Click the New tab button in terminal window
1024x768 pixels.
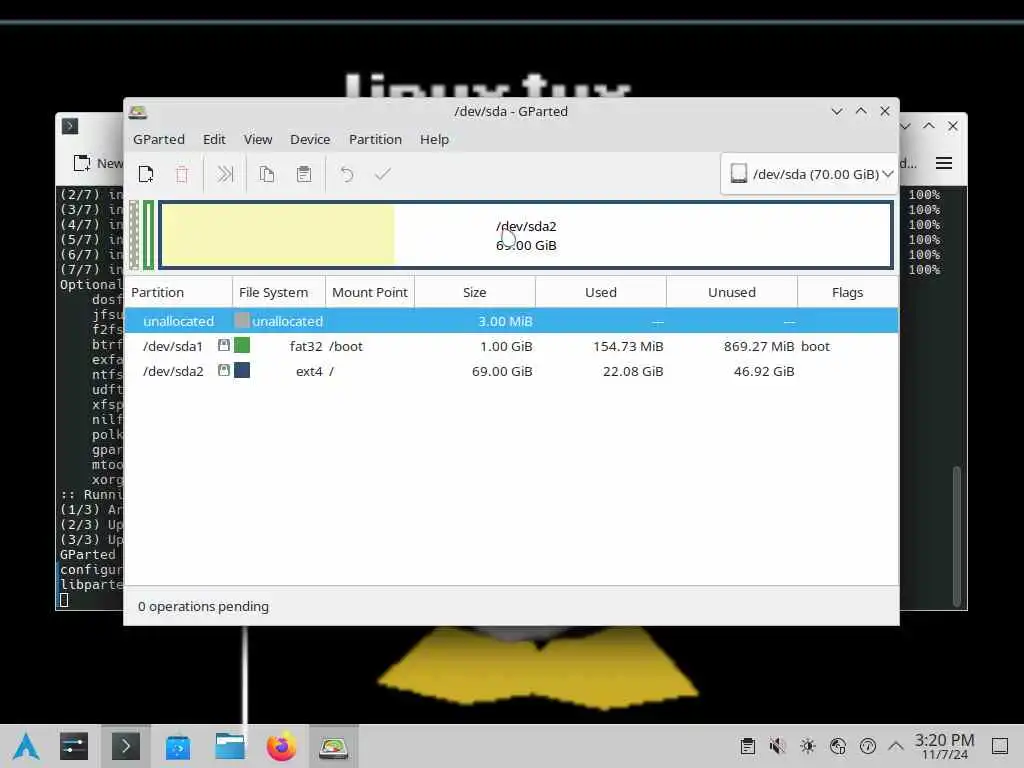pyautogui.click(x=98, y=163)
